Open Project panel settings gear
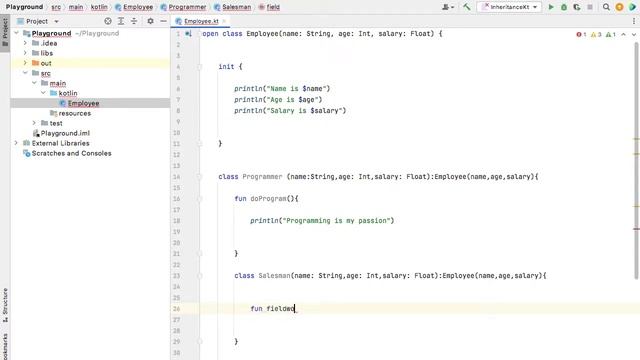This screenshot has height=360, width=640. pos(150,21)
